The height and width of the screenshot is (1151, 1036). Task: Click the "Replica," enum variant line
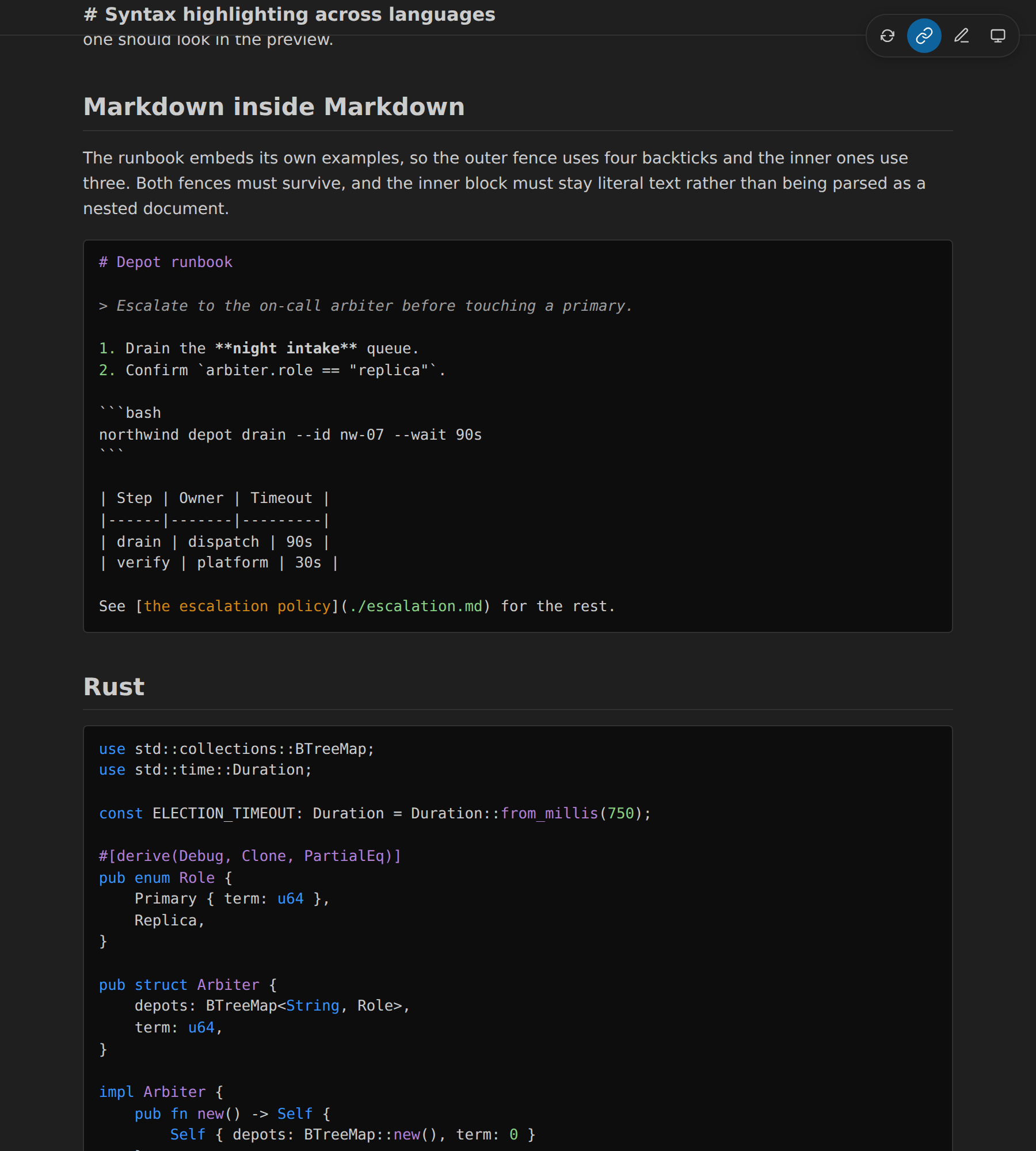coord(170,920)
